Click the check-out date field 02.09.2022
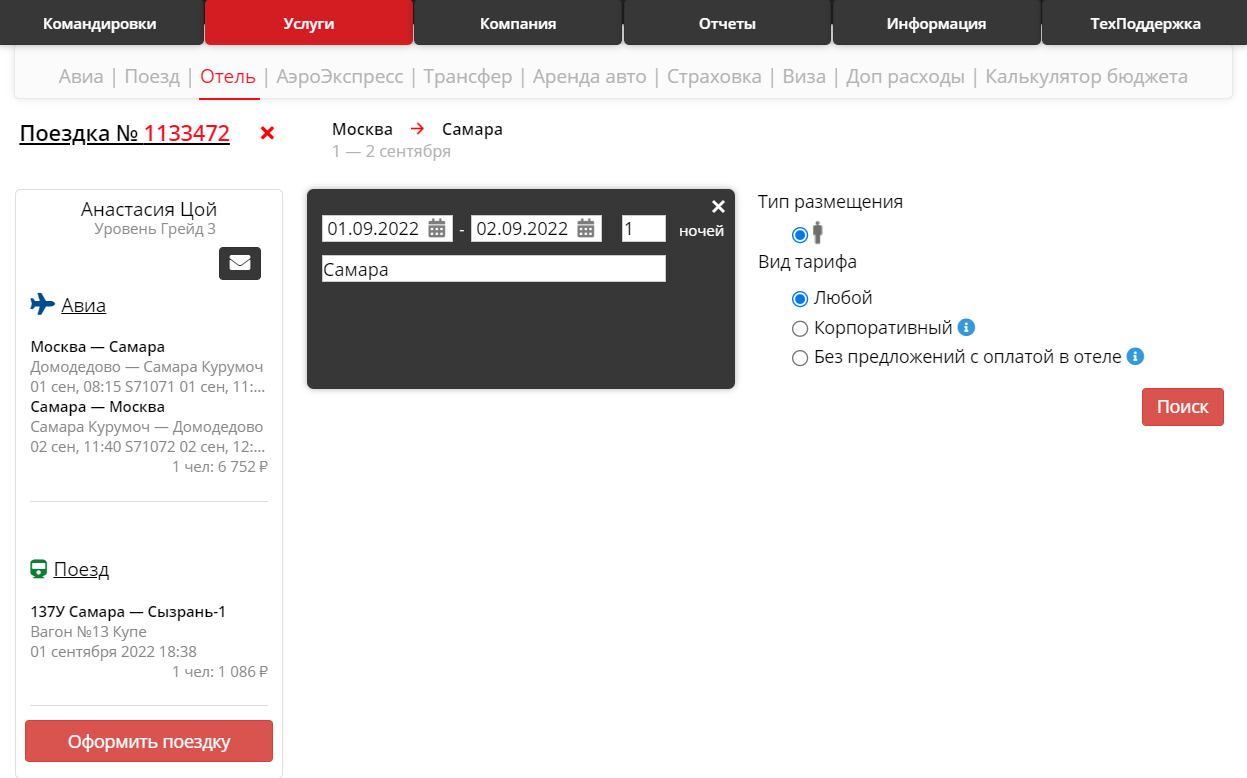The image size is (1247, 778). pyautogui.click(x=536, y=228)
